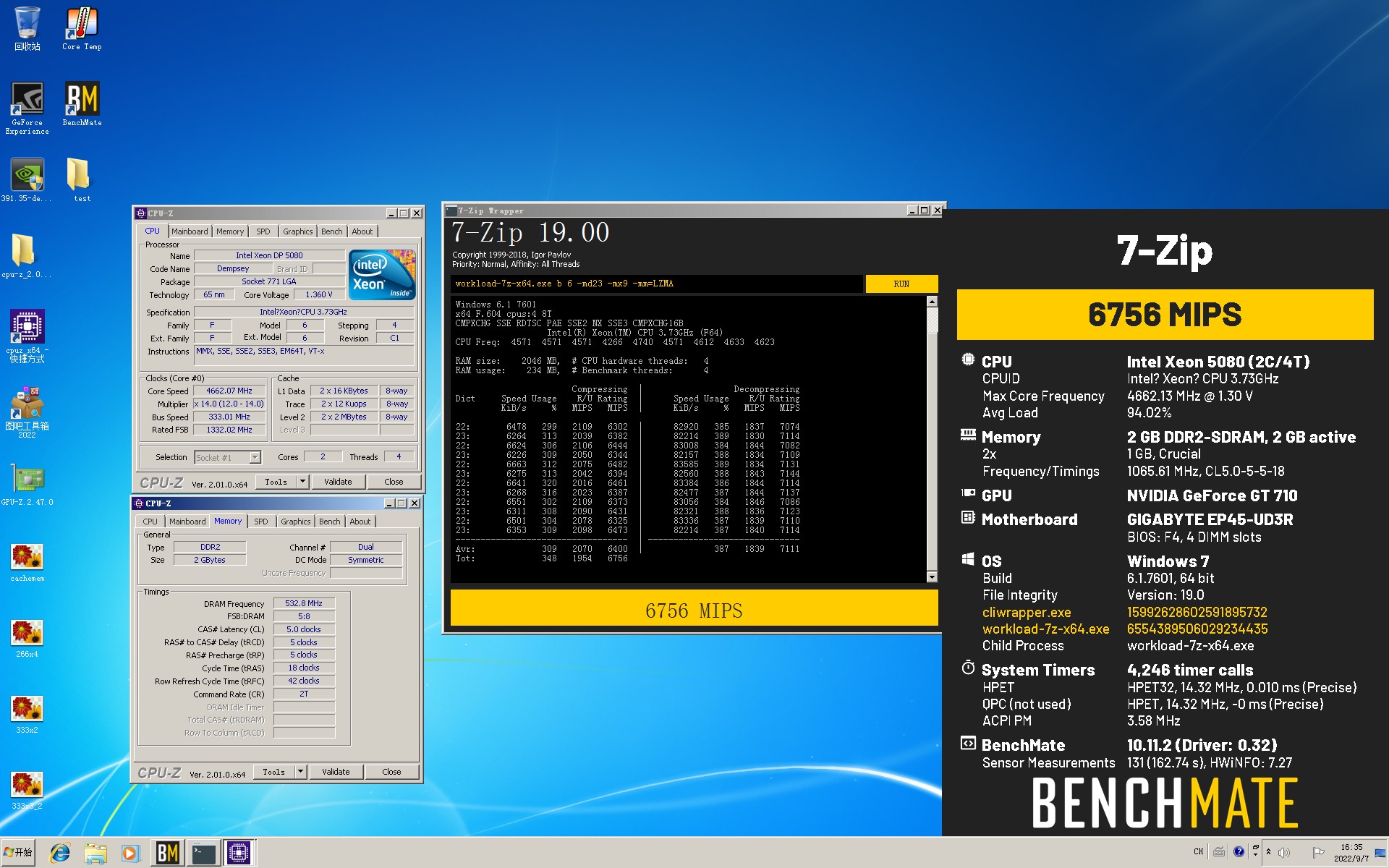Screen dimensions: 1389x868
Task: Click 7-Zip output scrollbar down arrow
Action: 932,576
